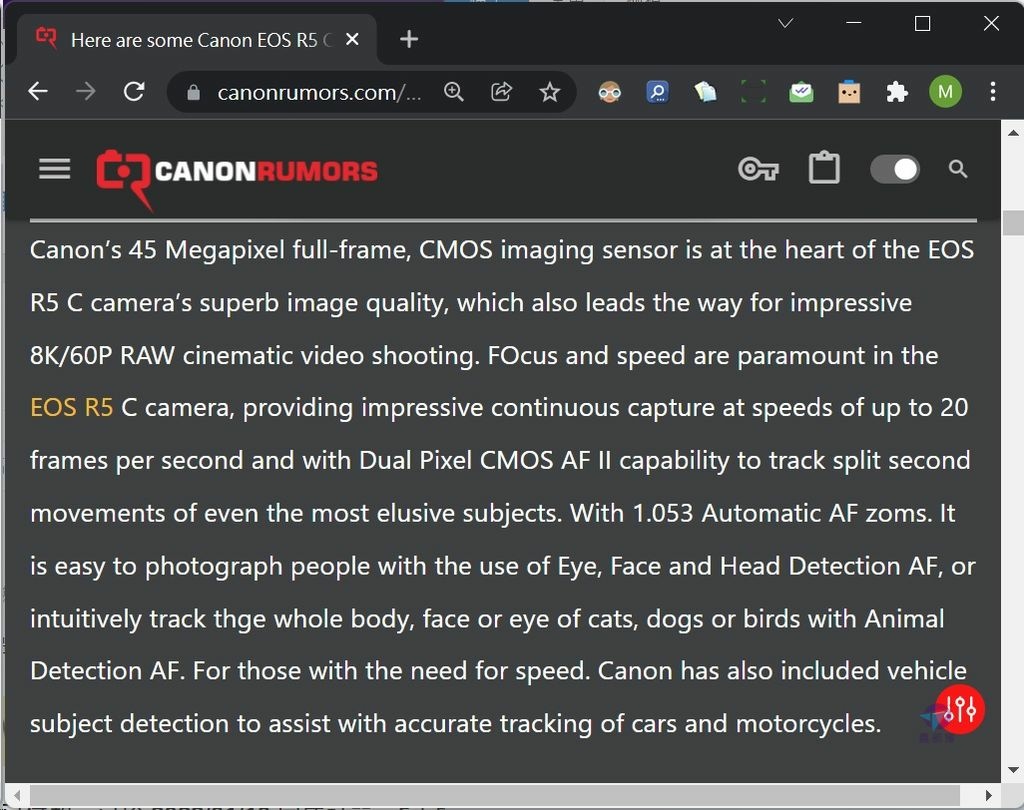Open site search magnifier
This screenshot has height=810, width=1024.
click(x=957, y=169)
